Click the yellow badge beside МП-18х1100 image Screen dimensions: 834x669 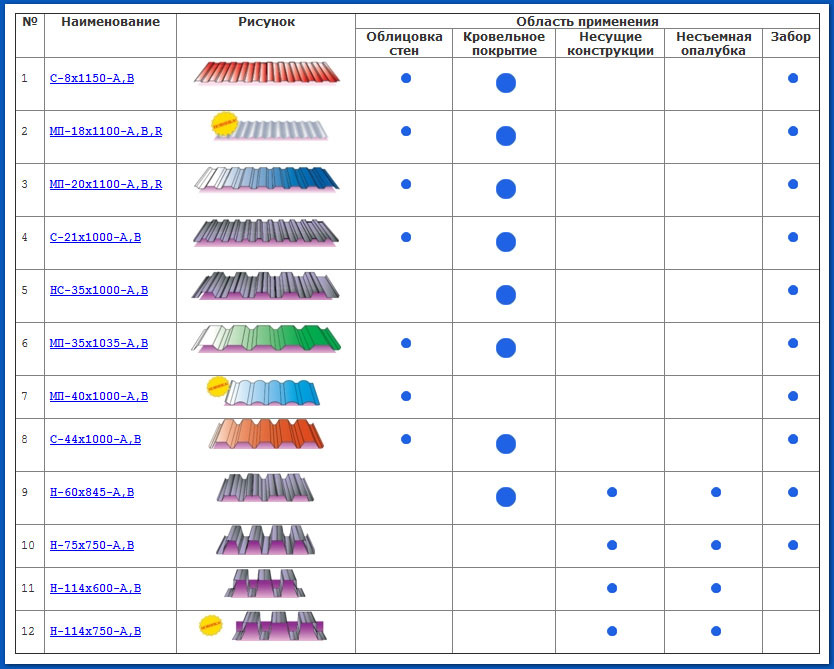(224, 123)
